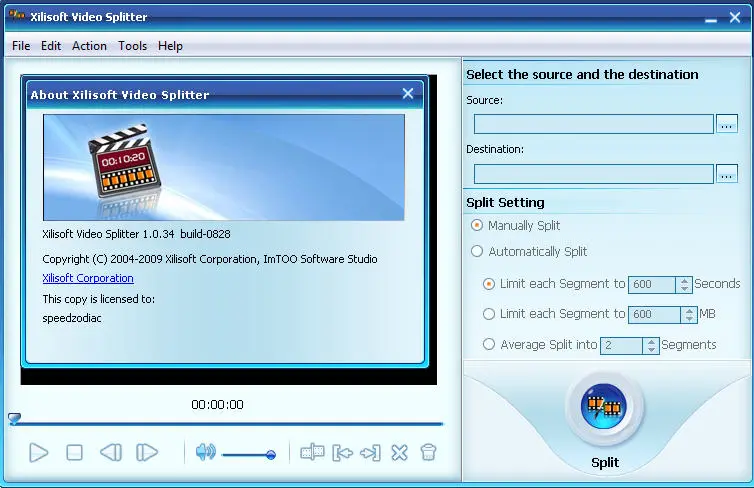The image size is (754, 488).
Task: Click "Select the source and the destination" heading
Action: pos(582,75)
